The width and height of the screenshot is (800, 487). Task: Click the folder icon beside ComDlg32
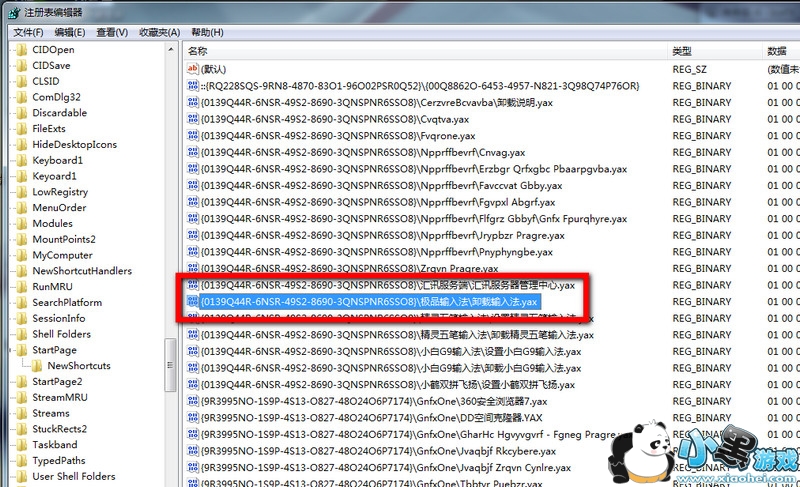[x=21, y=97]
